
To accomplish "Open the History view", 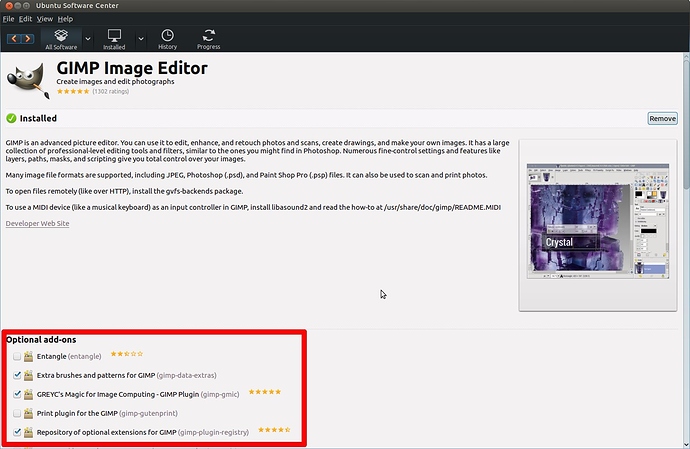I will [x=167, y=39].
